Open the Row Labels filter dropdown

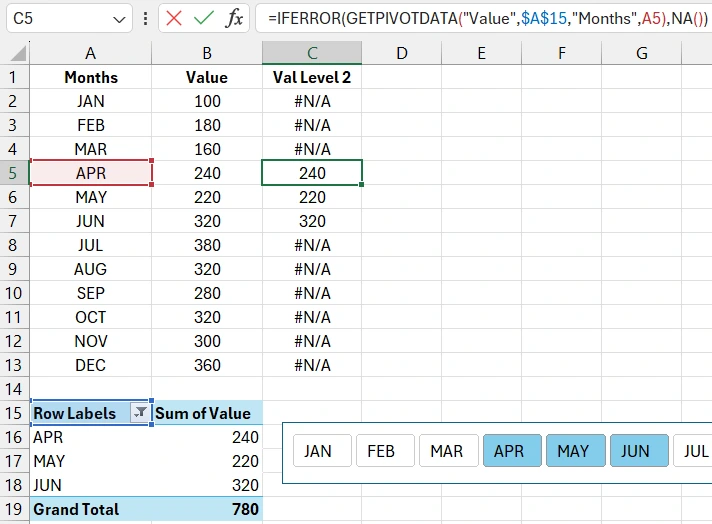click(x=140, y=413)
